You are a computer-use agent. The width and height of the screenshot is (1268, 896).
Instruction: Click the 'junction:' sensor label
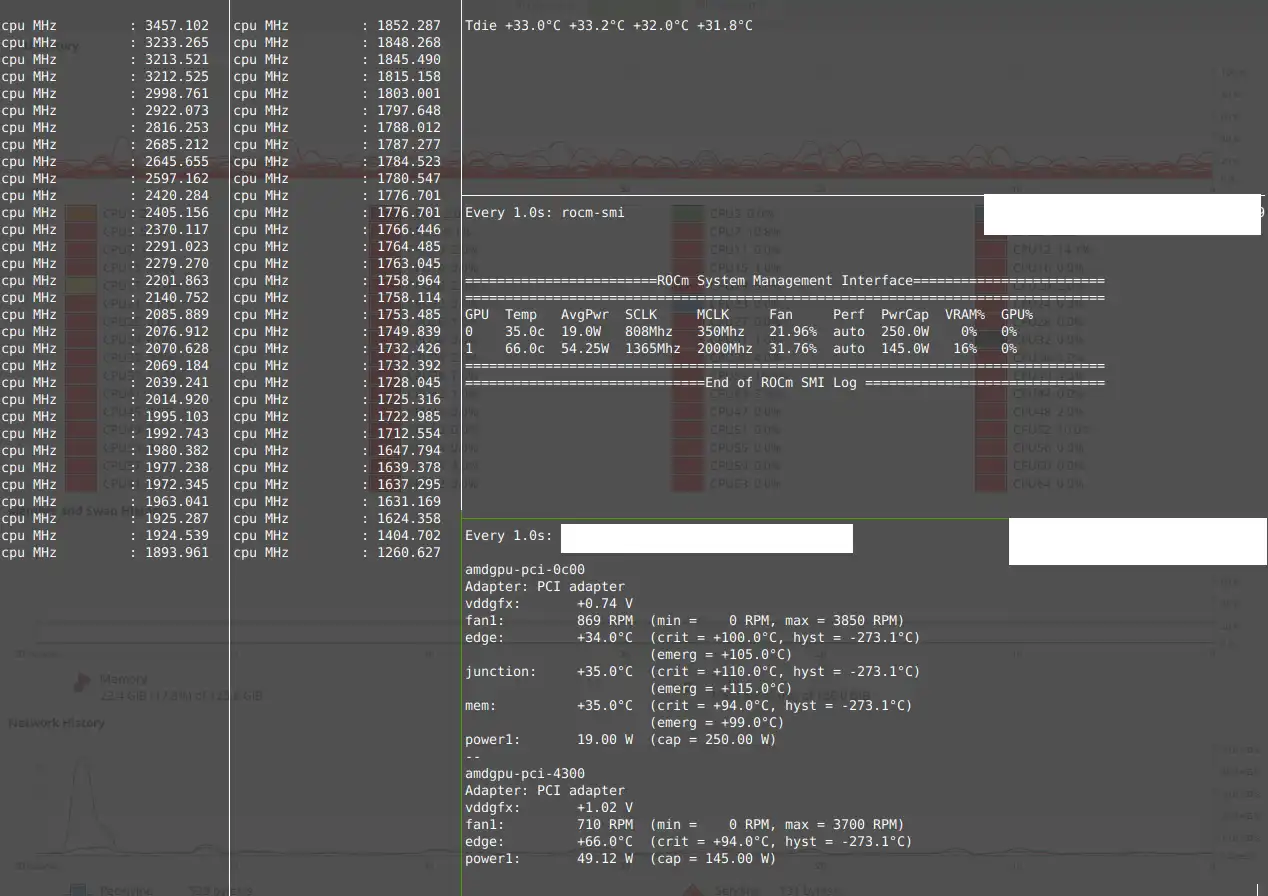pos(501,671)
